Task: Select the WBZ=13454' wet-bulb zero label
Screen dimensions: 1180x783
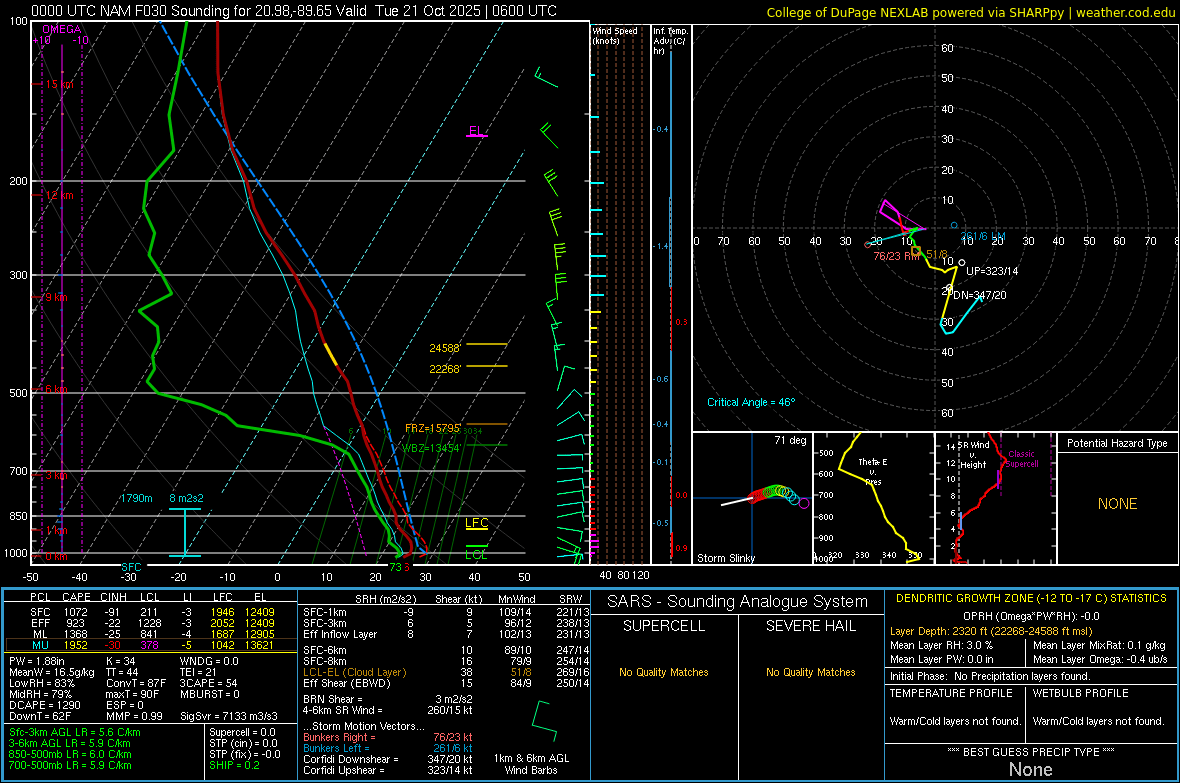Action: click(431, 448)
